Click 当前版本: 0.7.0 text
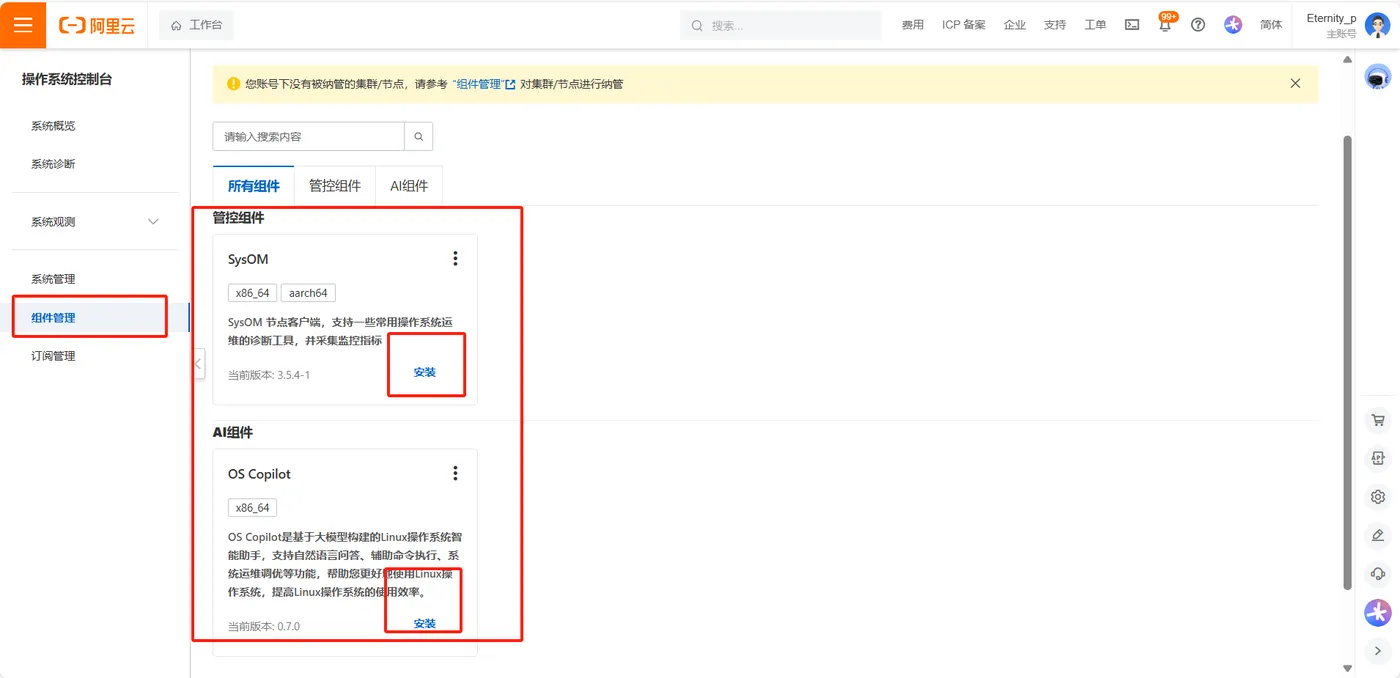Screen dimensions: 1400x678 tap(264, 626)
